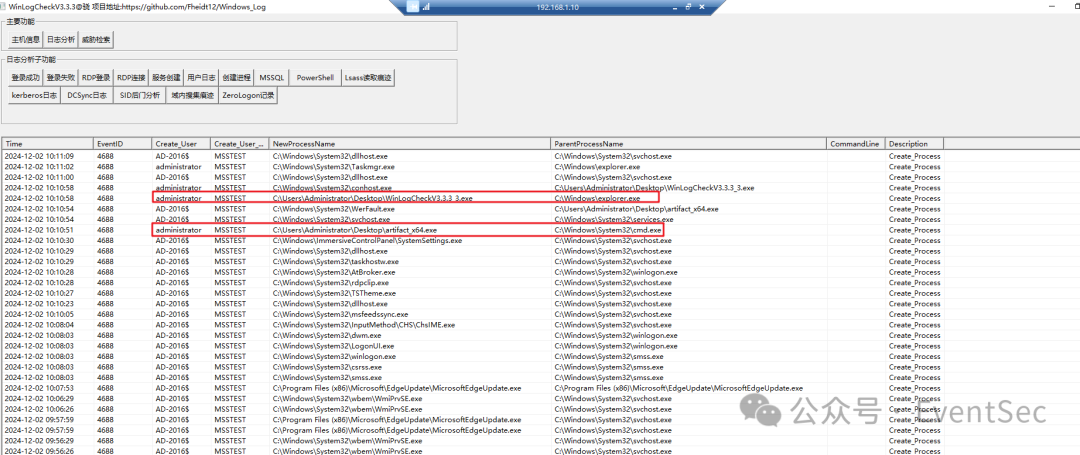Open the PowerShell log analysis
Image resolution: width=1080 pixels, height=455 pixels.
315,77
